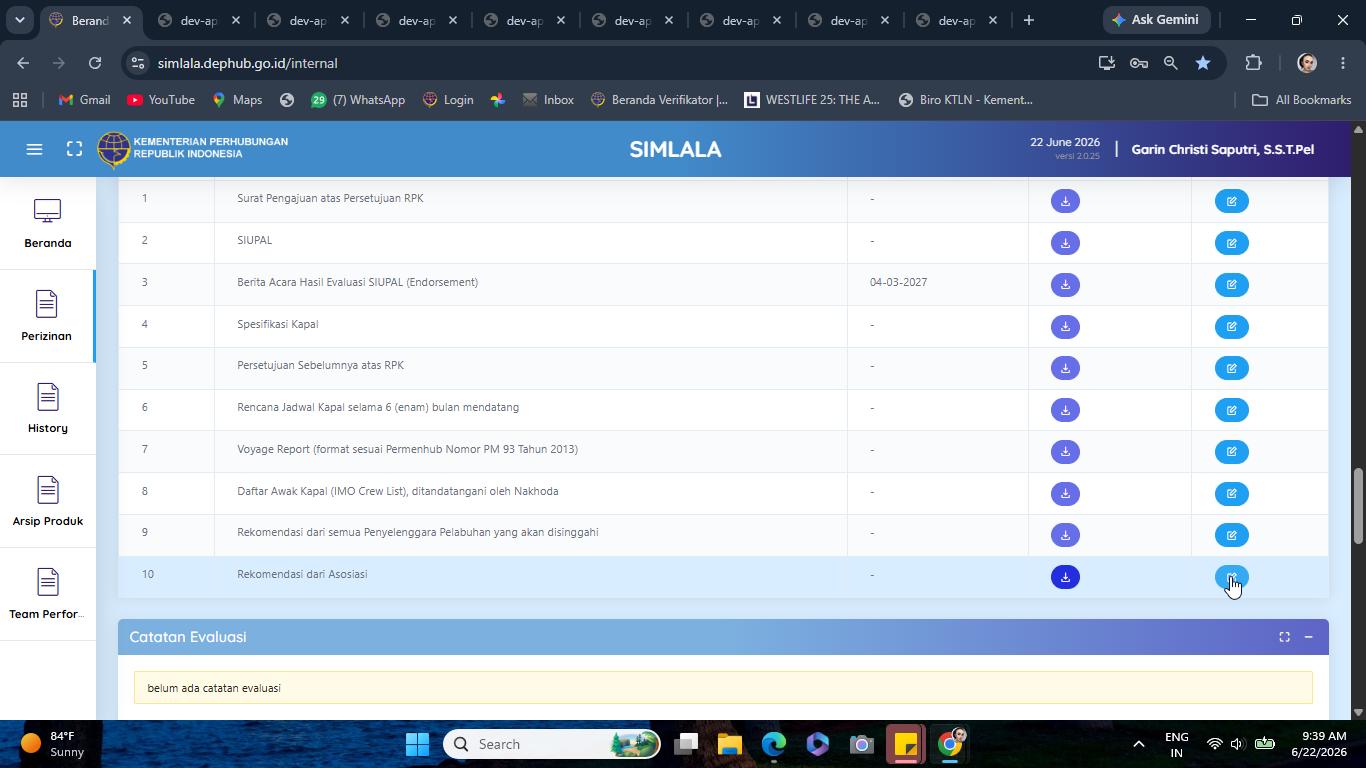Download Rekomendasi dari Asosiasi file
1366x768 pixels.
coord(1065,577)
